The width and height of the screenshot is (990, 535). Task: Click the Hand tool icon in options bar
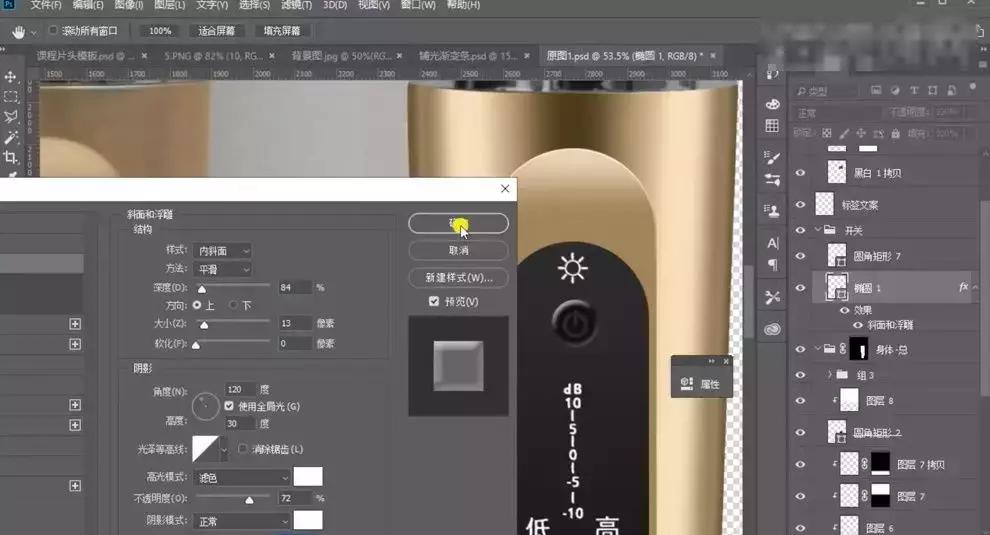coord(18,32)
